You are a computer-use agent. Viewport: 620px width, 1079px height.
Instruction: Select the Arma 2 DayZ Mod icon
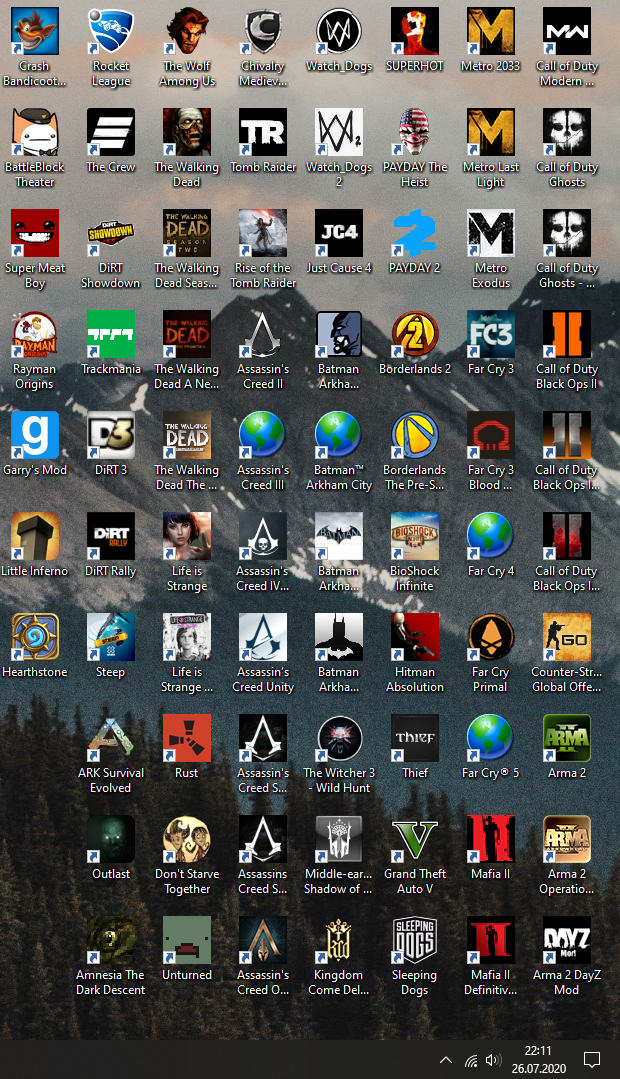tap(567, 941)
